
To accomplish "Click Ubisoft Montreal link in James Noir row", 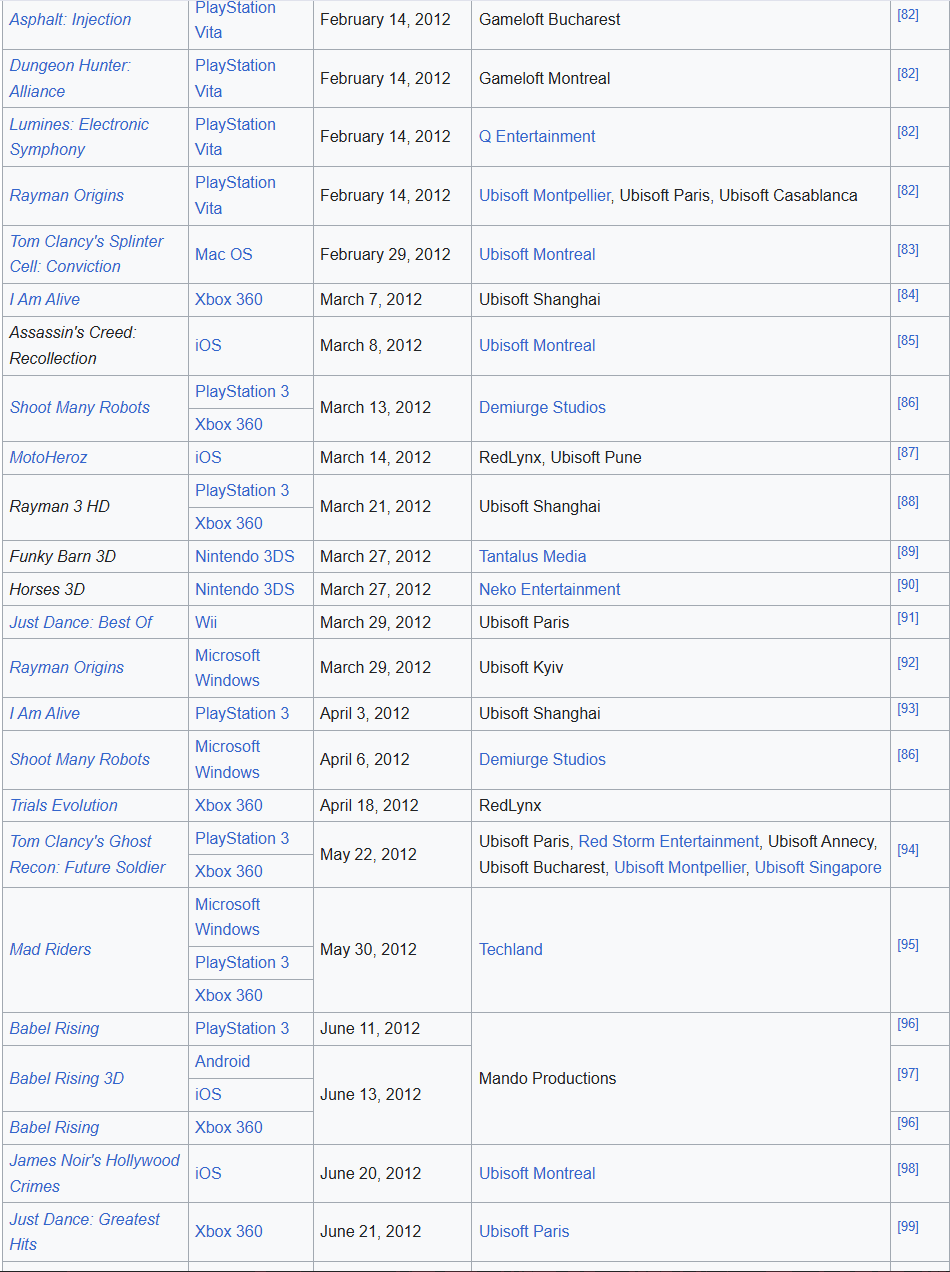I will point(537,1173).
